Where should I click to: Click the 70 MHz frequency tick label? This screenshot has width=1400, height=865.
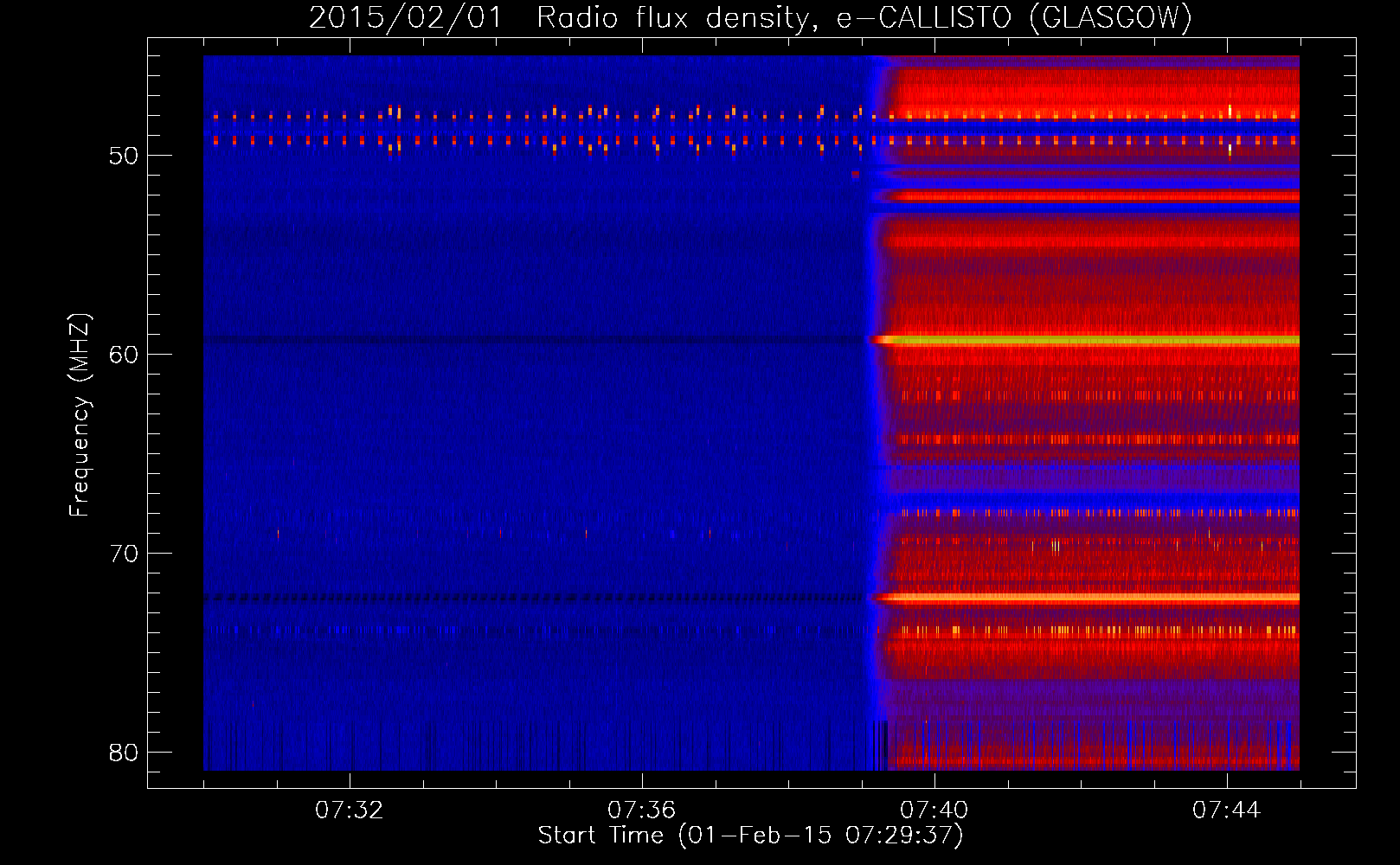click(x=124, y=554)
